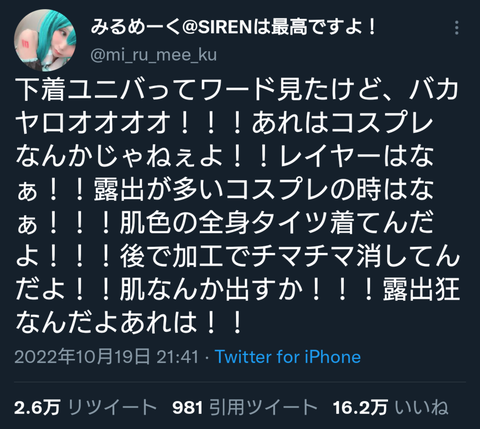Click the いいね label

point(422,407)
